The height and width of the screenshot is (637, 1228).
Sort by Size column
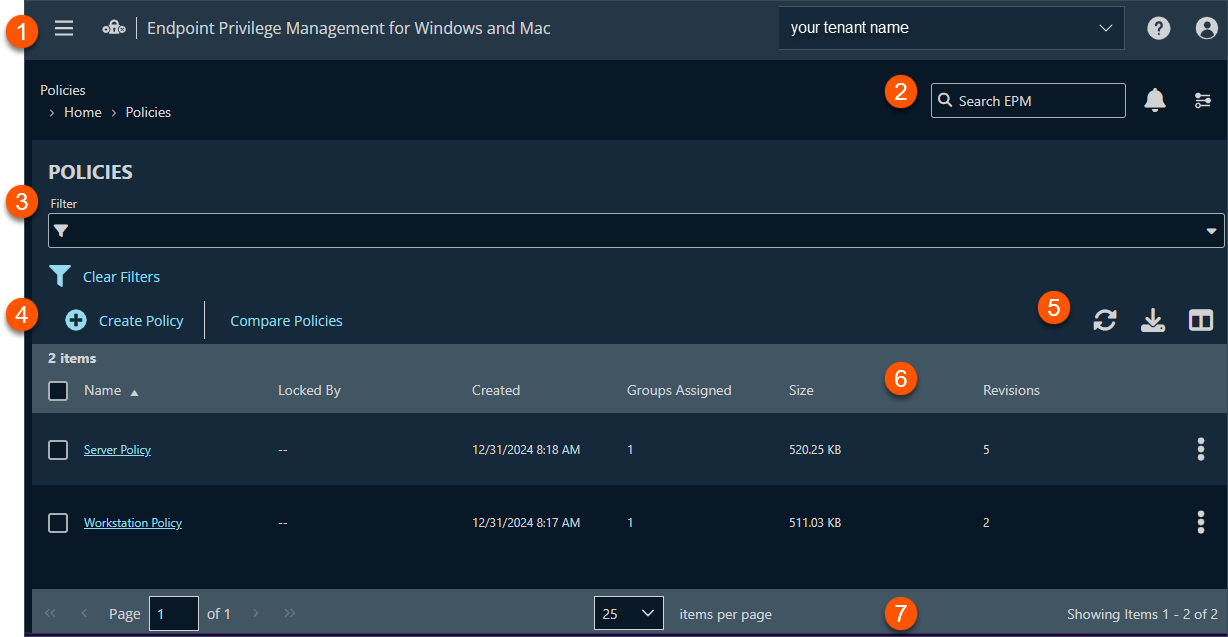click(801, 390)
